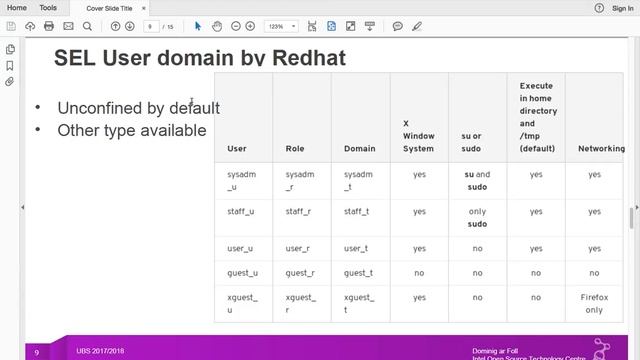Expand the left navigation pane arrow
Screen dimensions: 640x360
pos(22,207)
